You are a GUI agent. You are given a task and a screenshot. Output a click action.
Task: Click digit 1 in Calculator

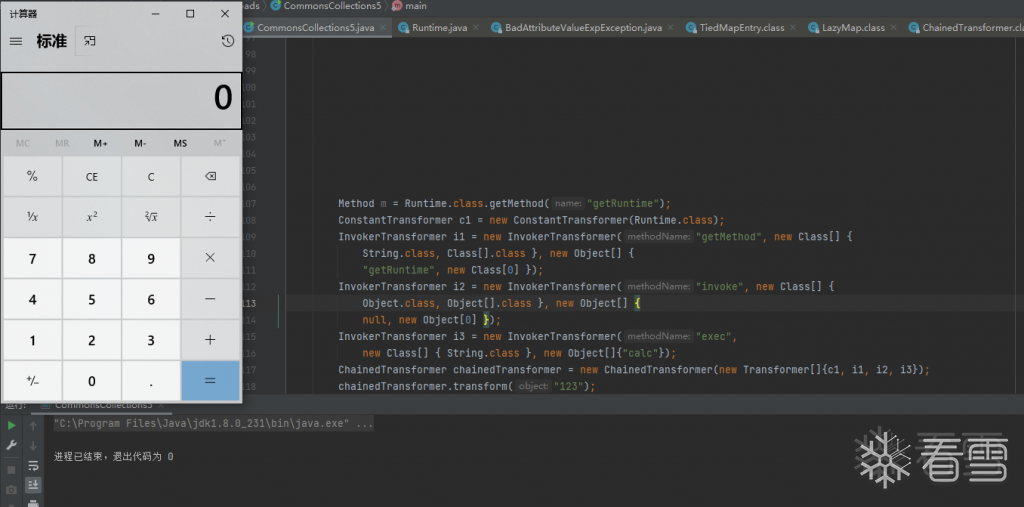coord(32,340)
